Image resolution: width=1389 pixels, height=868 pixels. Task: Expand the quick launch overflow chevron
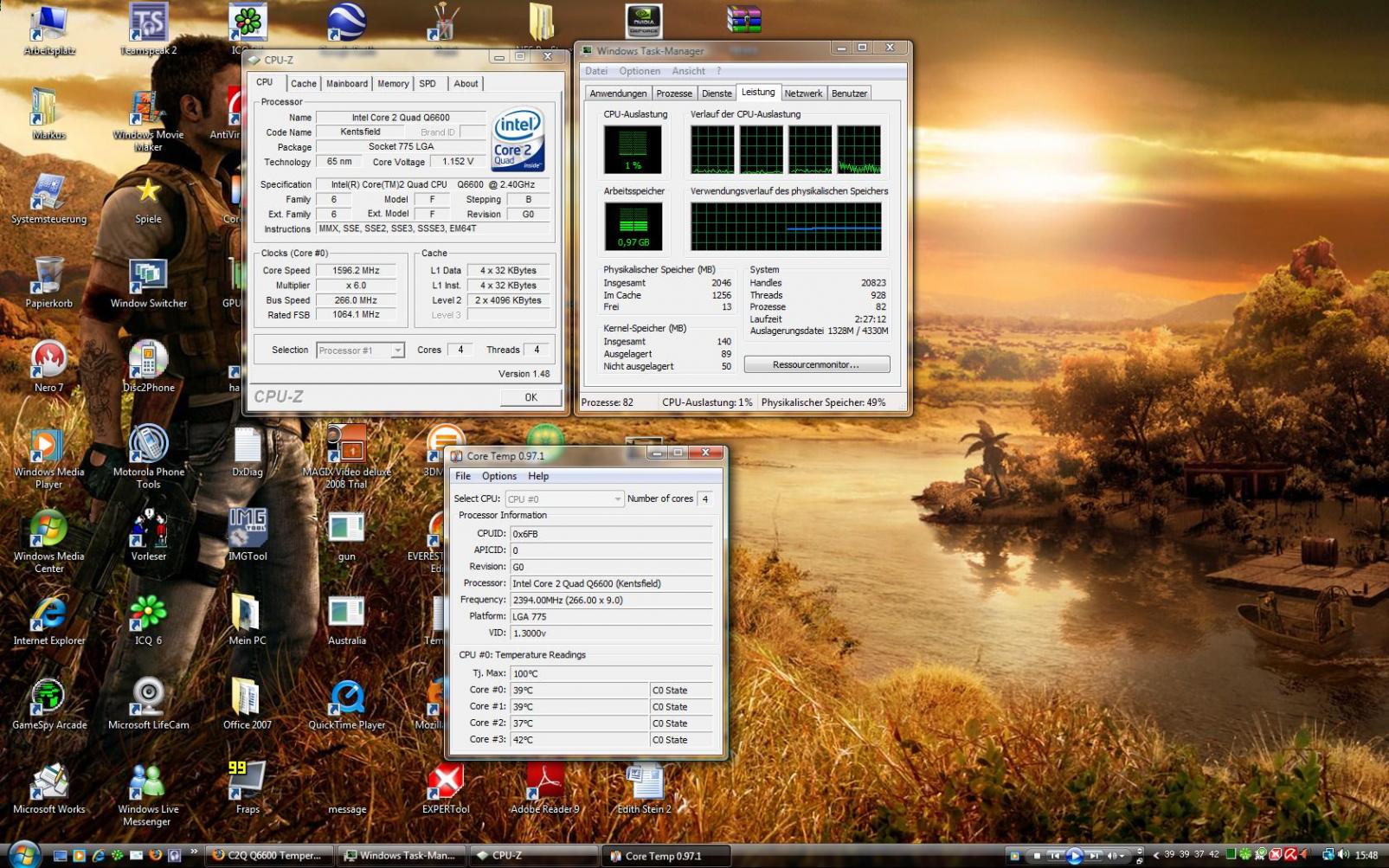pos(193,852)
